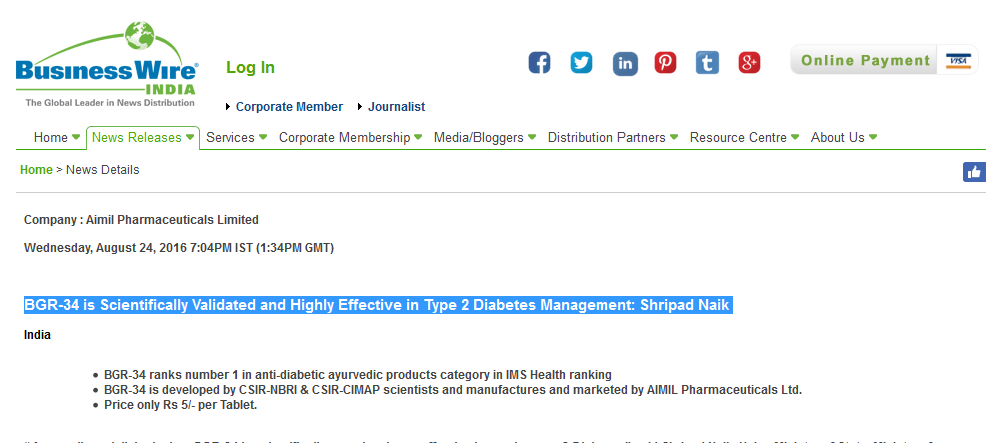Click the Home breadcrumb link
The height and width of the screenshot is (443, 986).
pyautogui.click(x=36, y=170)
